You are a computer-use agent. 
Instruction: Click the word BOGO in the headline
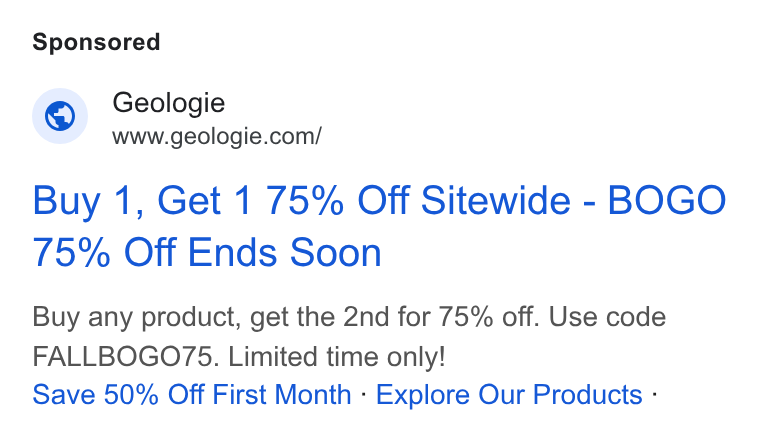coord(666,201)
